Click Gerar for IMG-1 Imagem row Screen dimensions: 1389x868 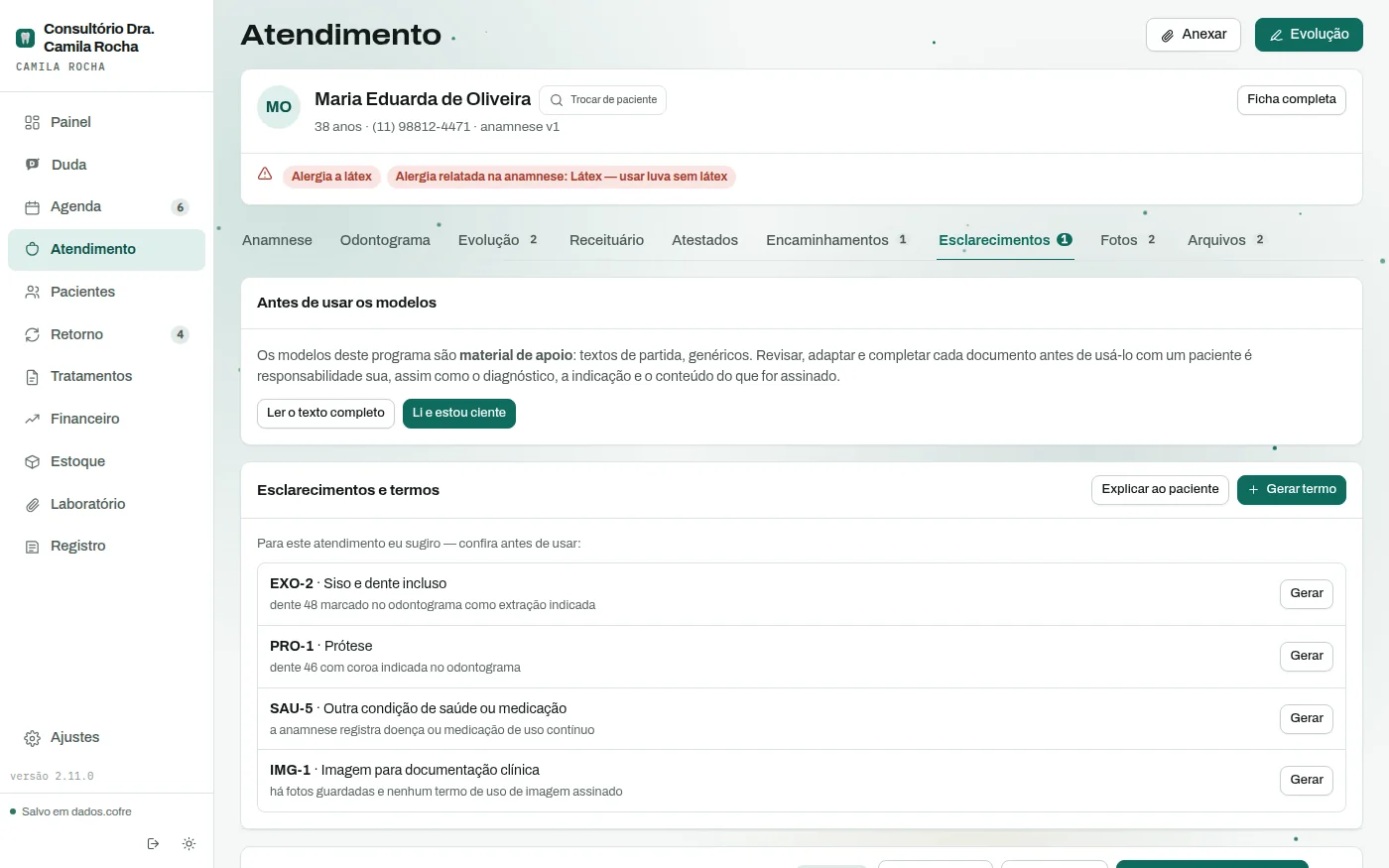[1307, 781]
